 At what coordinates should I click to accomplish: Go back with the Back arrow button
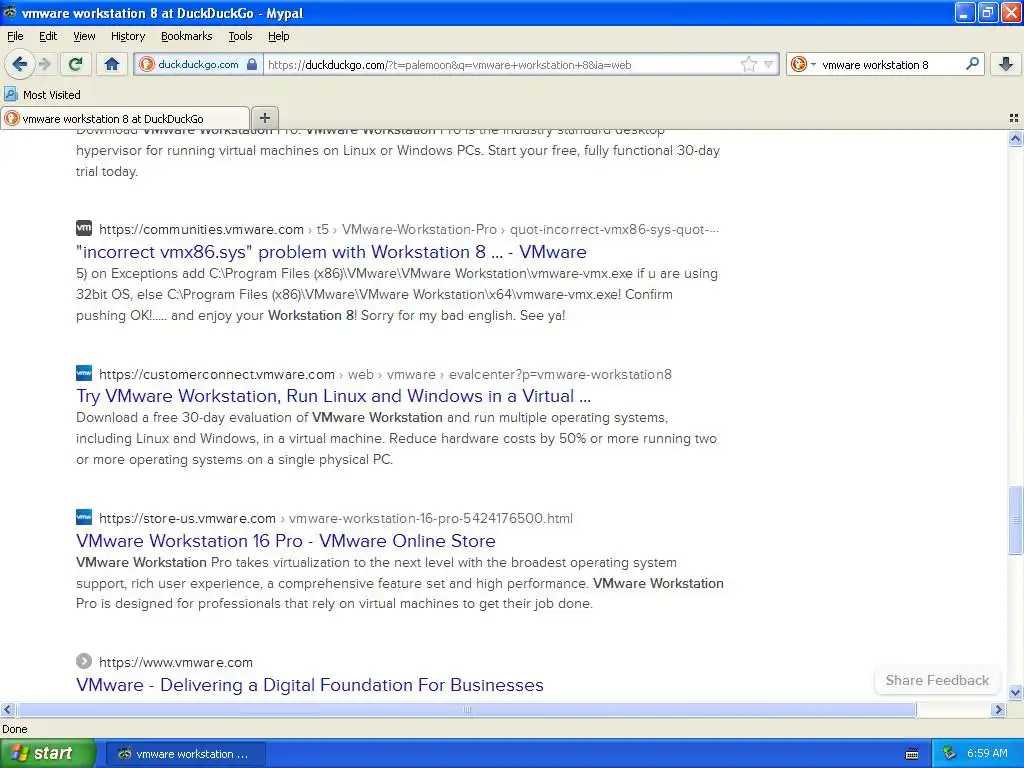click(19, 64)
